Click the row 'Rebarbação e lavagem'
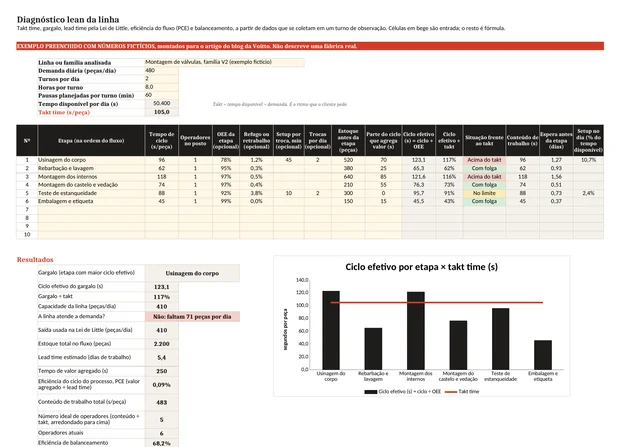Viewport: 620px width, 447px height. [310, 169]
